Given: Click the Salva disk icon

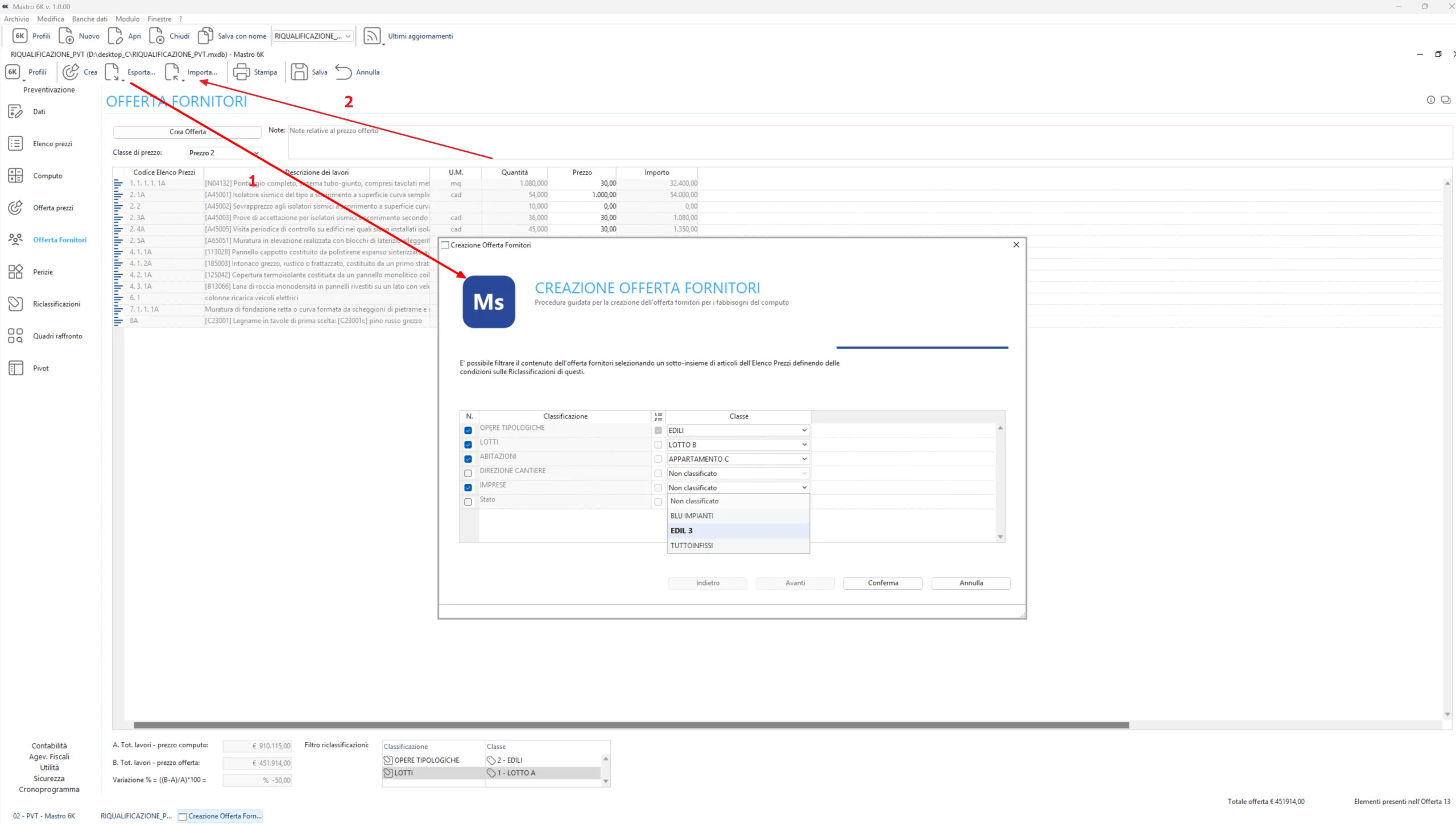Looking at the screenshot, I should coord(299,72).
